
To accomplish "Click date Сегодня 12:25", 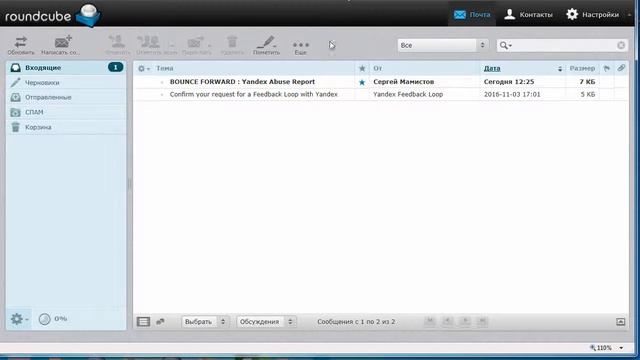I will point(509,82).
